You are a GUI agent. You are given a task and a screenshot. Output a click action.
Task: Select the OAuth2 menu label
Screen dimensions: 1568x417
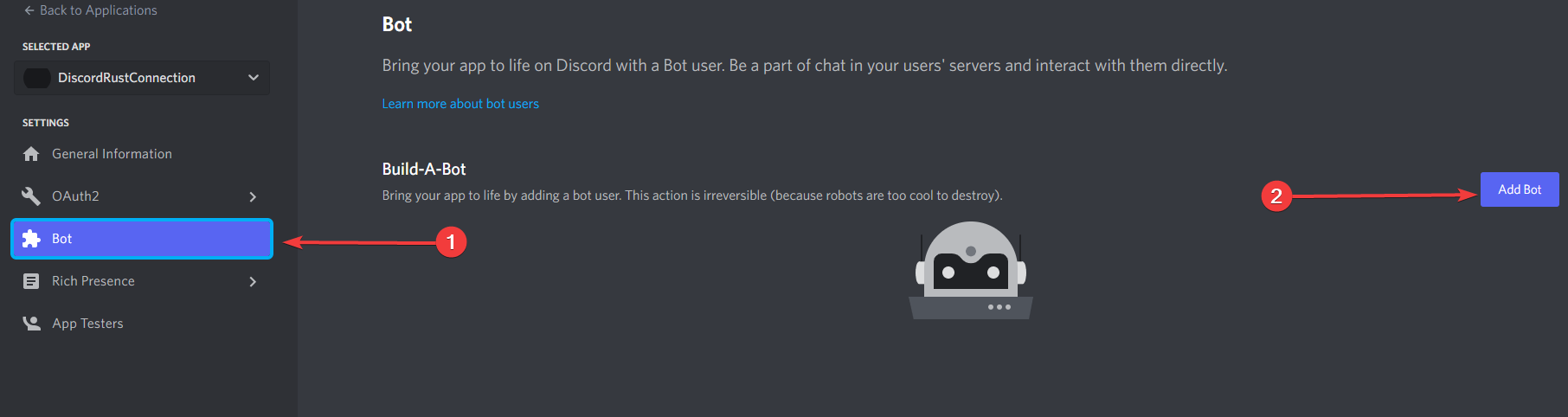[x=75, y=196]
